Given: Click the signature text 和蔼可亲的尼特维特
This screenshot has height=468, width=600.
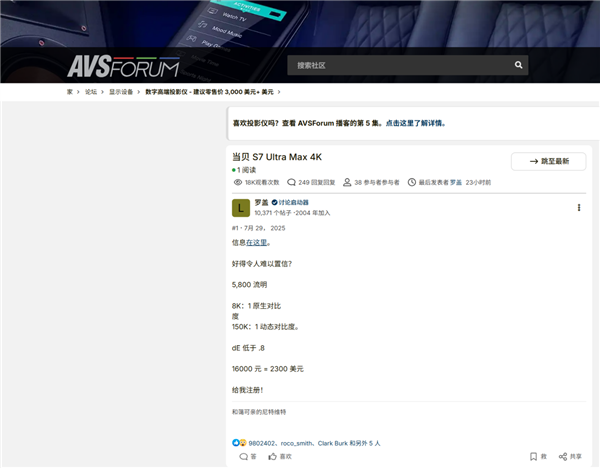Looking at the screenshot, I should 259,412.
